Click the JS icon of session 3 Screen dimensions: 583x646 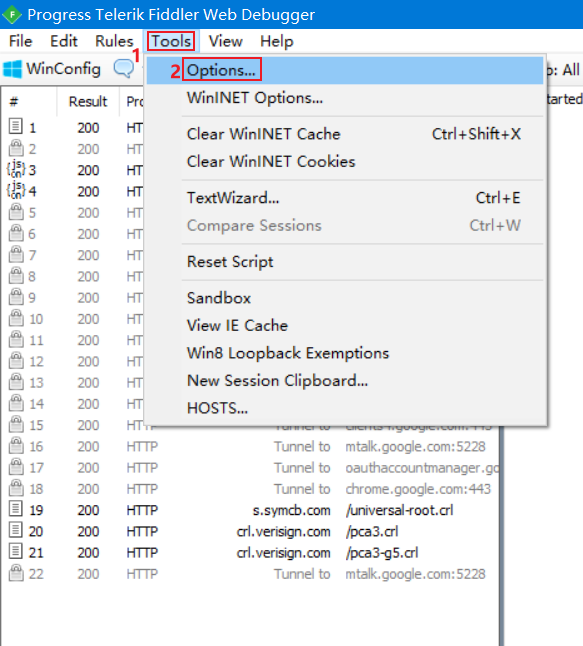click(x=16, y=169)
